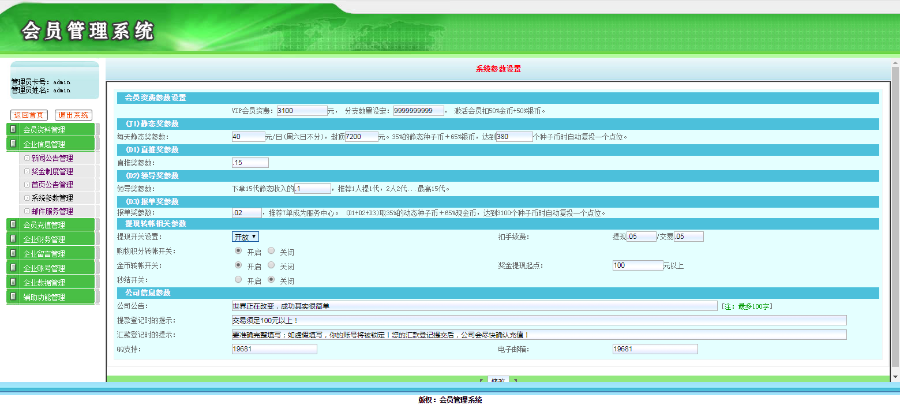Image resolution: width=900 pixels, height=405 pixels.
Task: Click the 提现 fee field containing .05
Action: click(x=641, y=236)
